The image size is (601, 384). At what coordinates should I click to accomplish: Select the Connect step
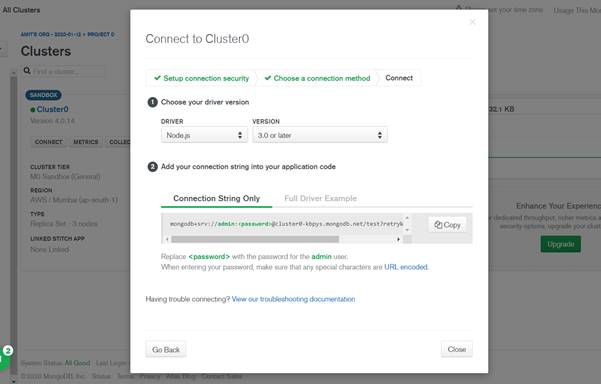pyautogui.click(x=399, y=78)
